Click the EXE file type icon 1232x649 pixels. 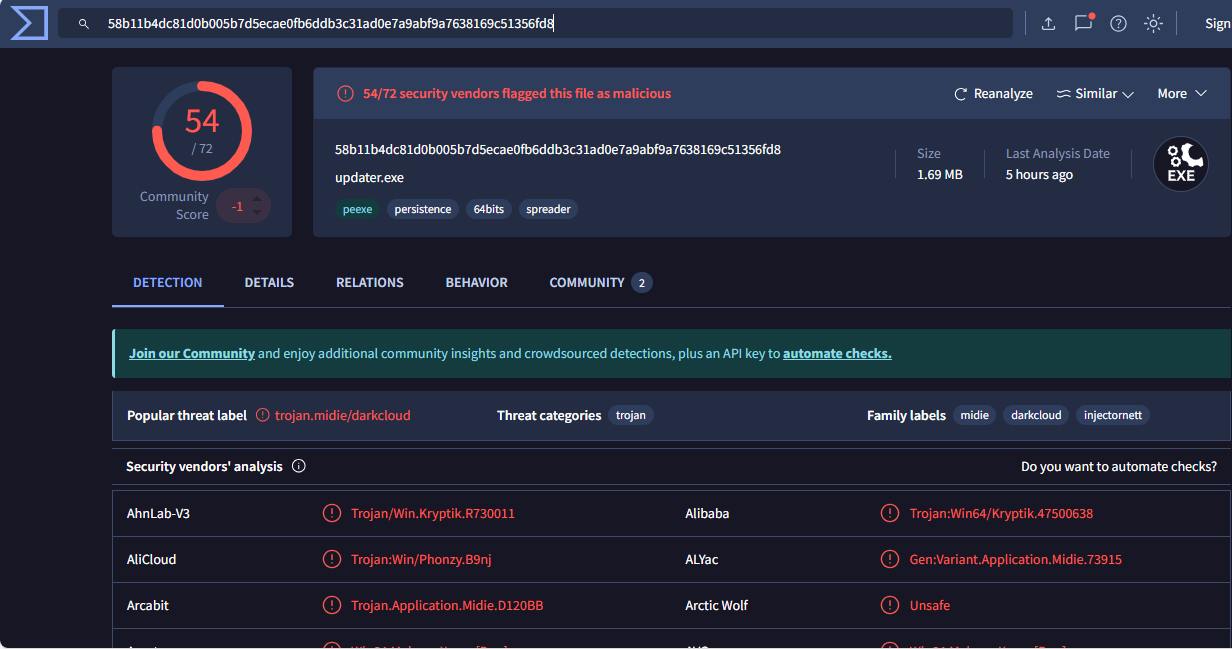[1180, 164]
